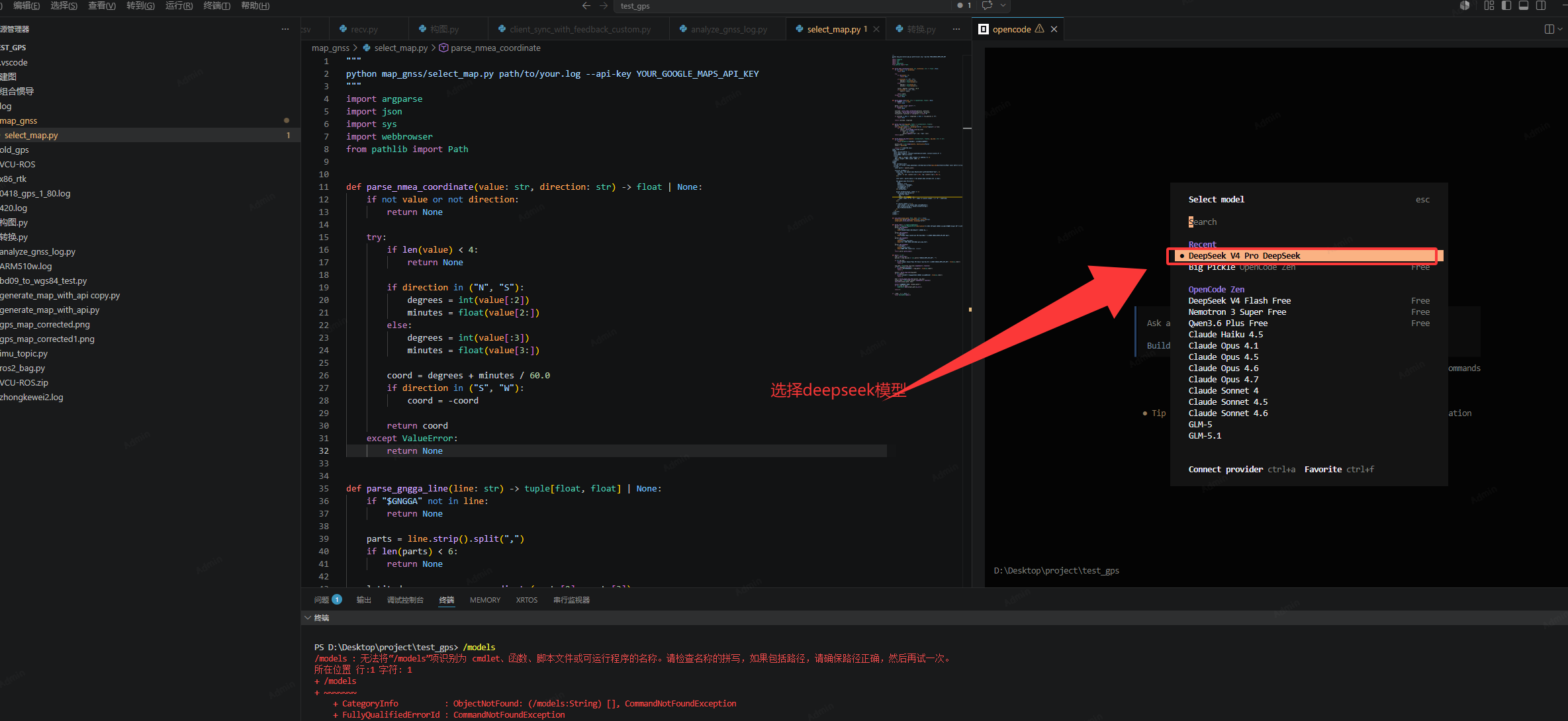Open the 转到(G) menu
The height and width of the screenshot is (721, 1568).
[140, 5]
